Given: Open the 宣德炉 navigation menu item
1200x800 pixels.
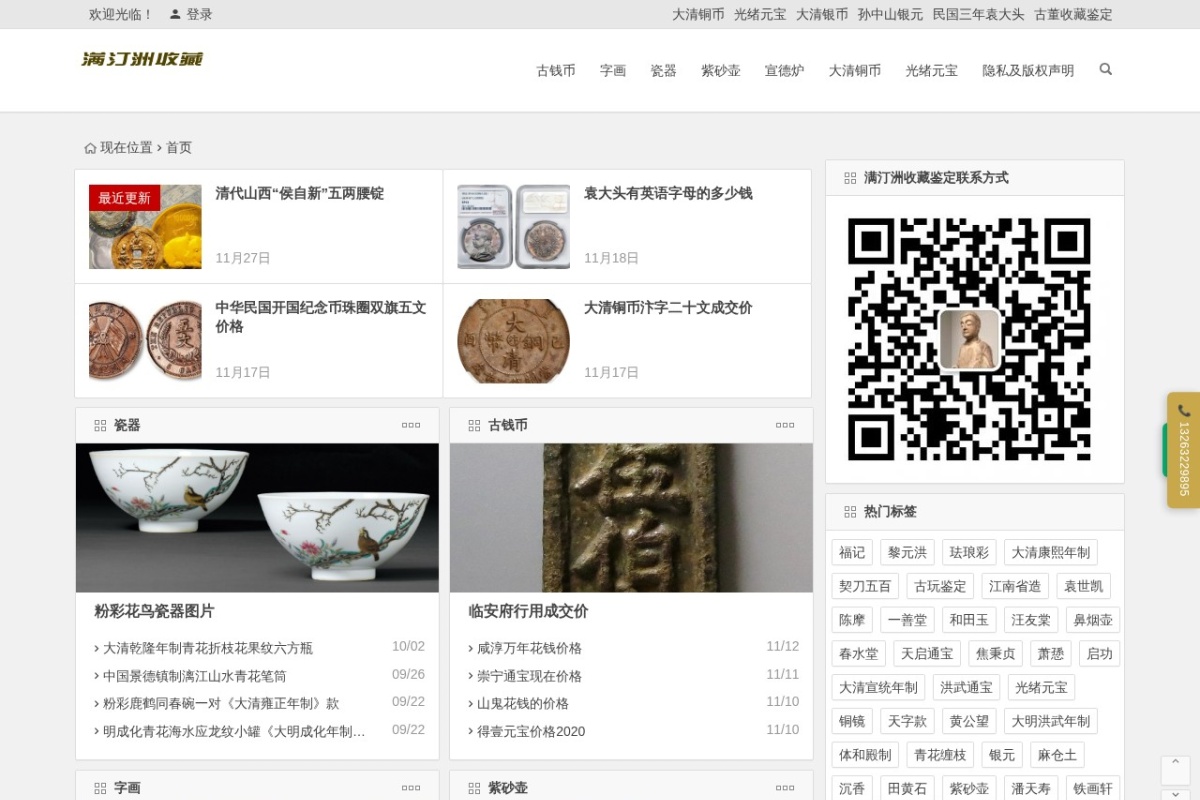Looking at the screenshot, I should coord(785,70).
